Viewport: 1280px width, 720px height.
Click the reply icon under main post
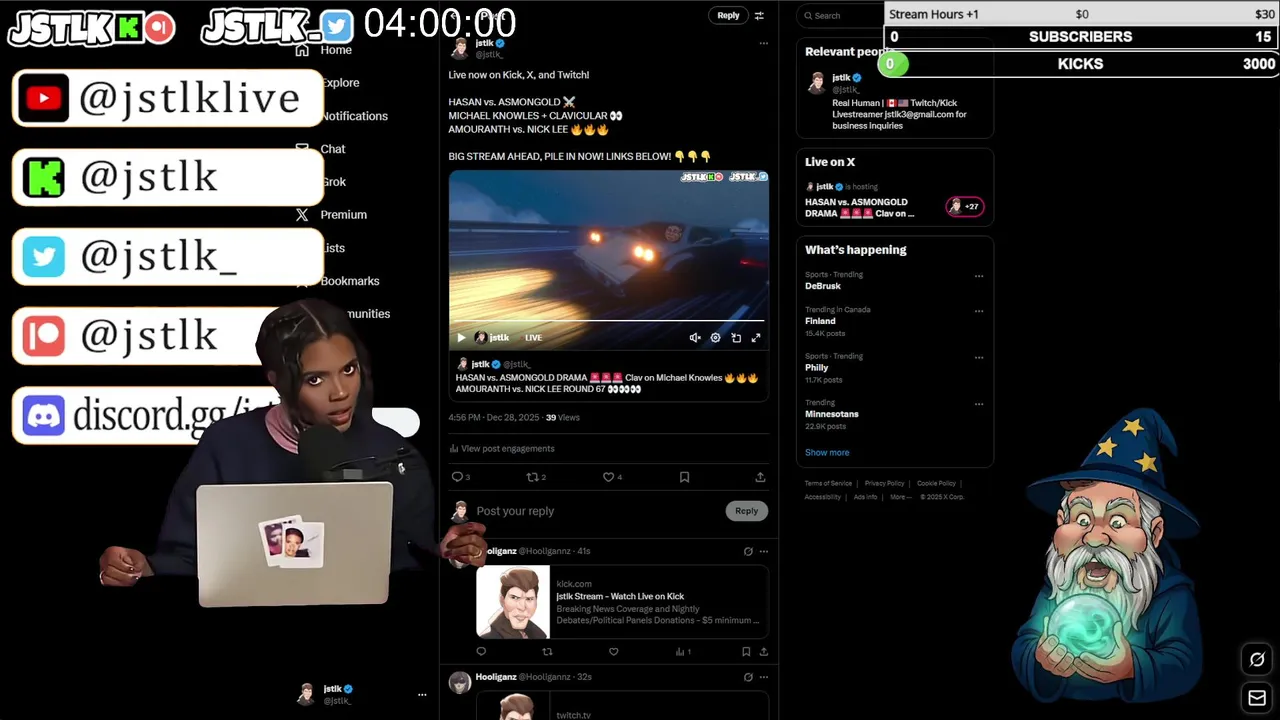458,477
